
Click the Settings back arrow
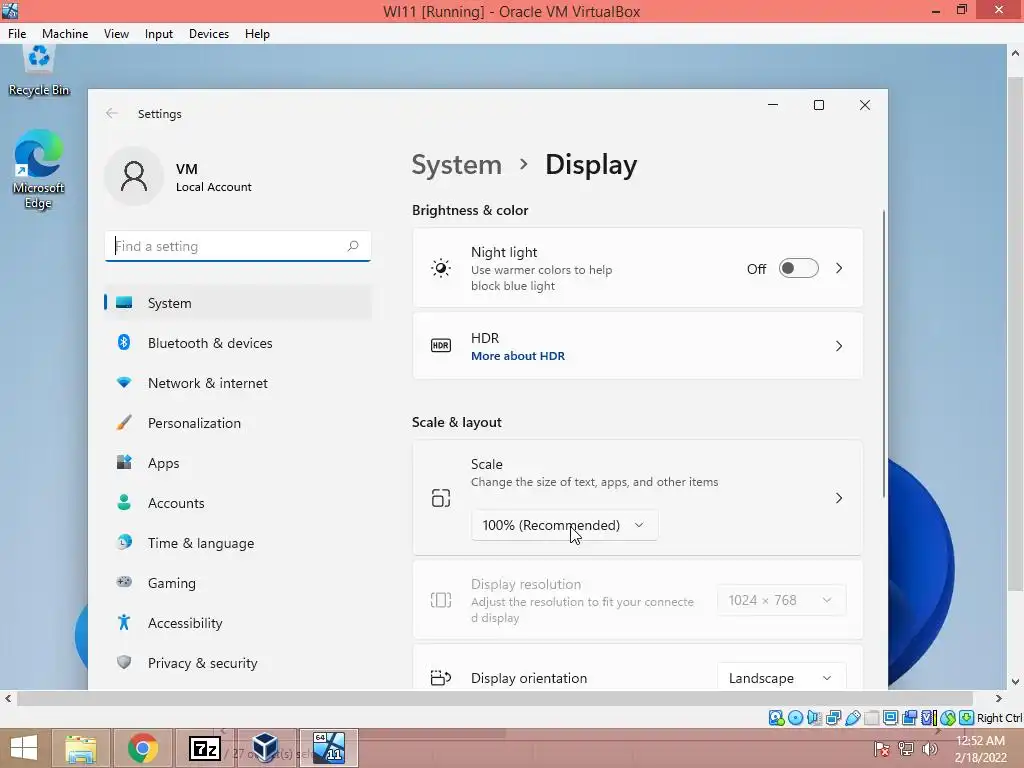coord(112,114)
